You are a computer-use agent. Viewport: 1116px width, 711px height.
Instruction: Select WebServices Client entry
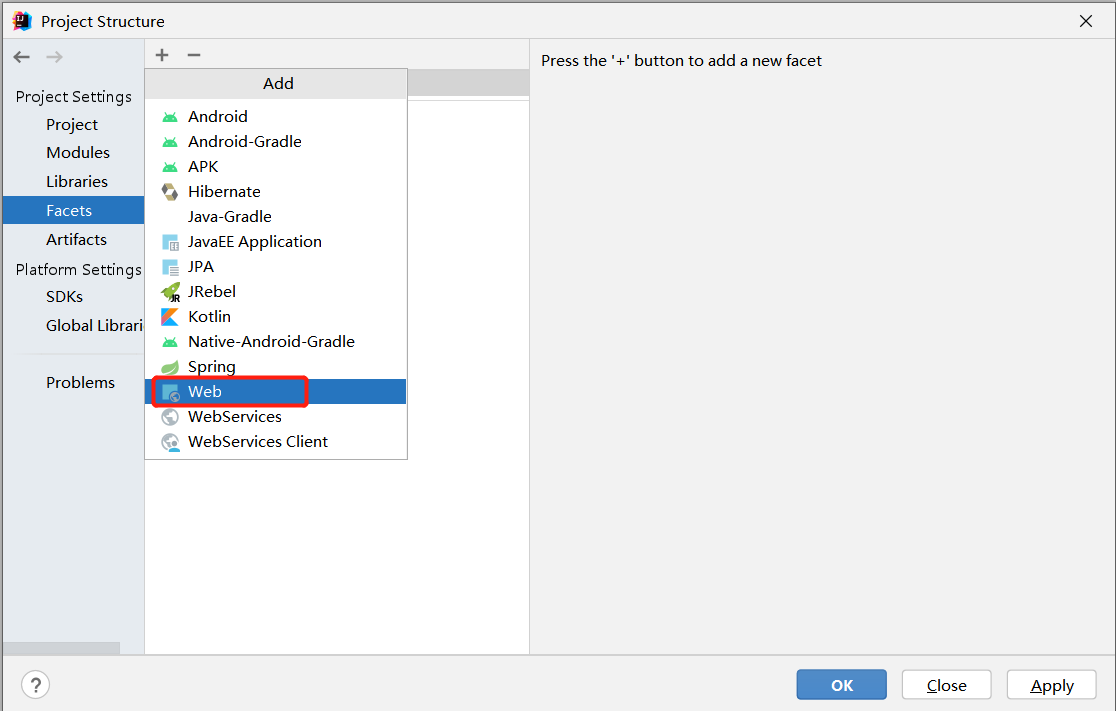275,441
